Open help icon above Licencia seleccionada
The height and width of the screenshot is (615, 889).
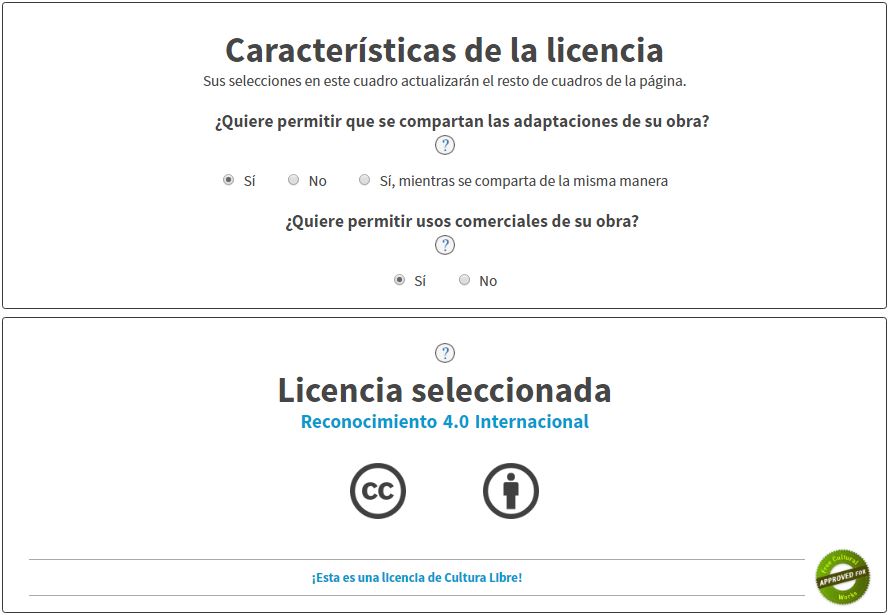[x=445, y=353]
